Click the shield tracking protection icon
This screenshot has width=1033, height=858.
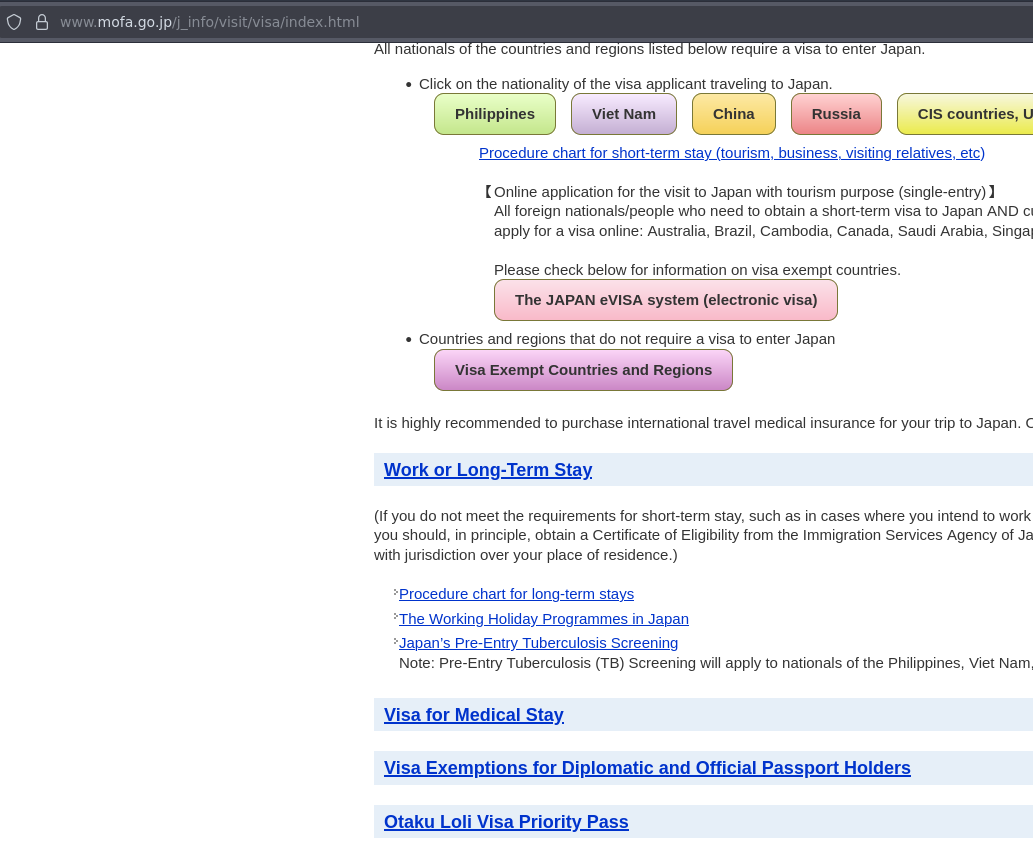pos(14,22)
